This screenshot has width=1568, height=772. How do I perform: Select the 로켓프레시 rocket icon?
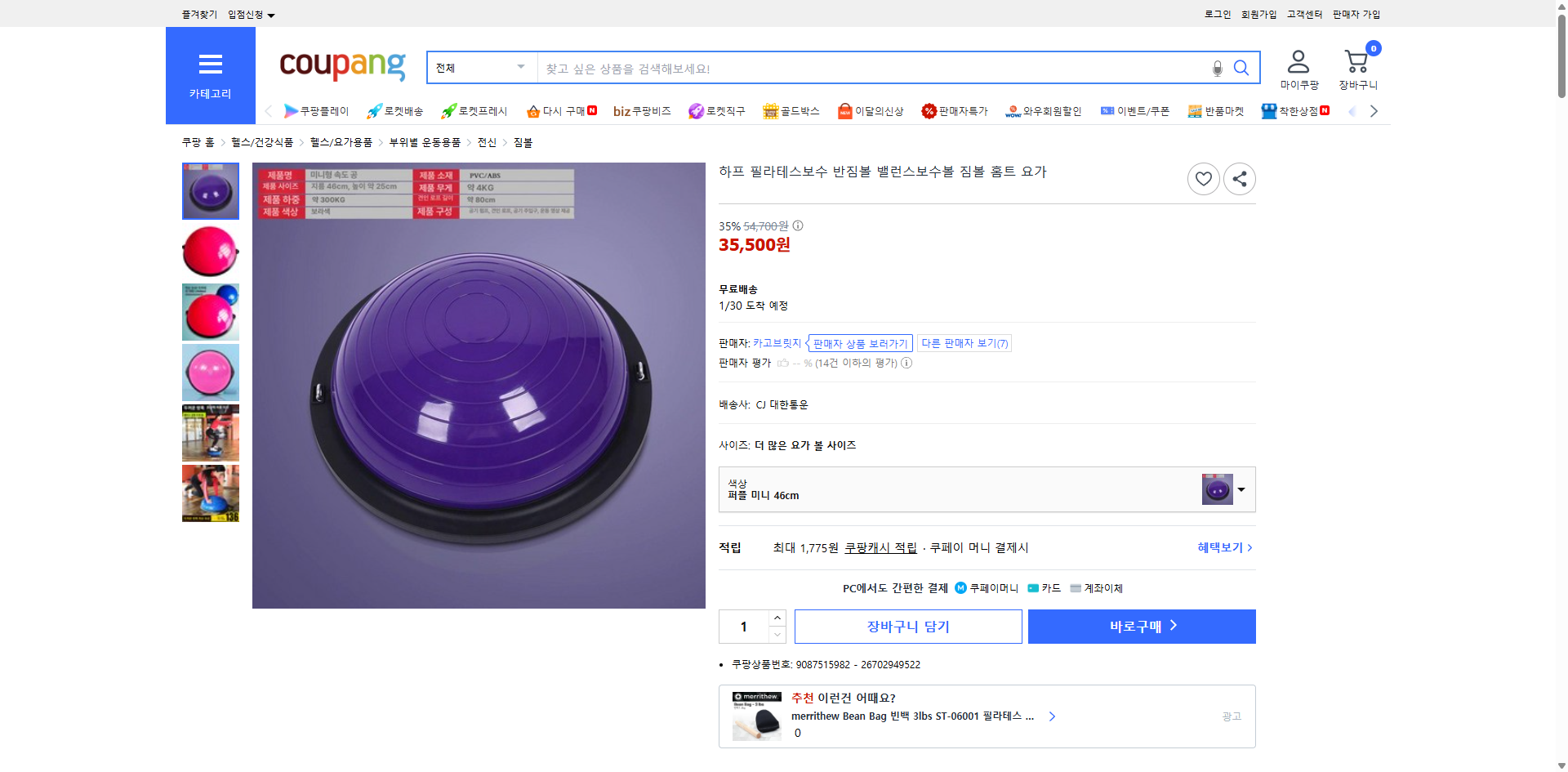(x=448, y=110)
